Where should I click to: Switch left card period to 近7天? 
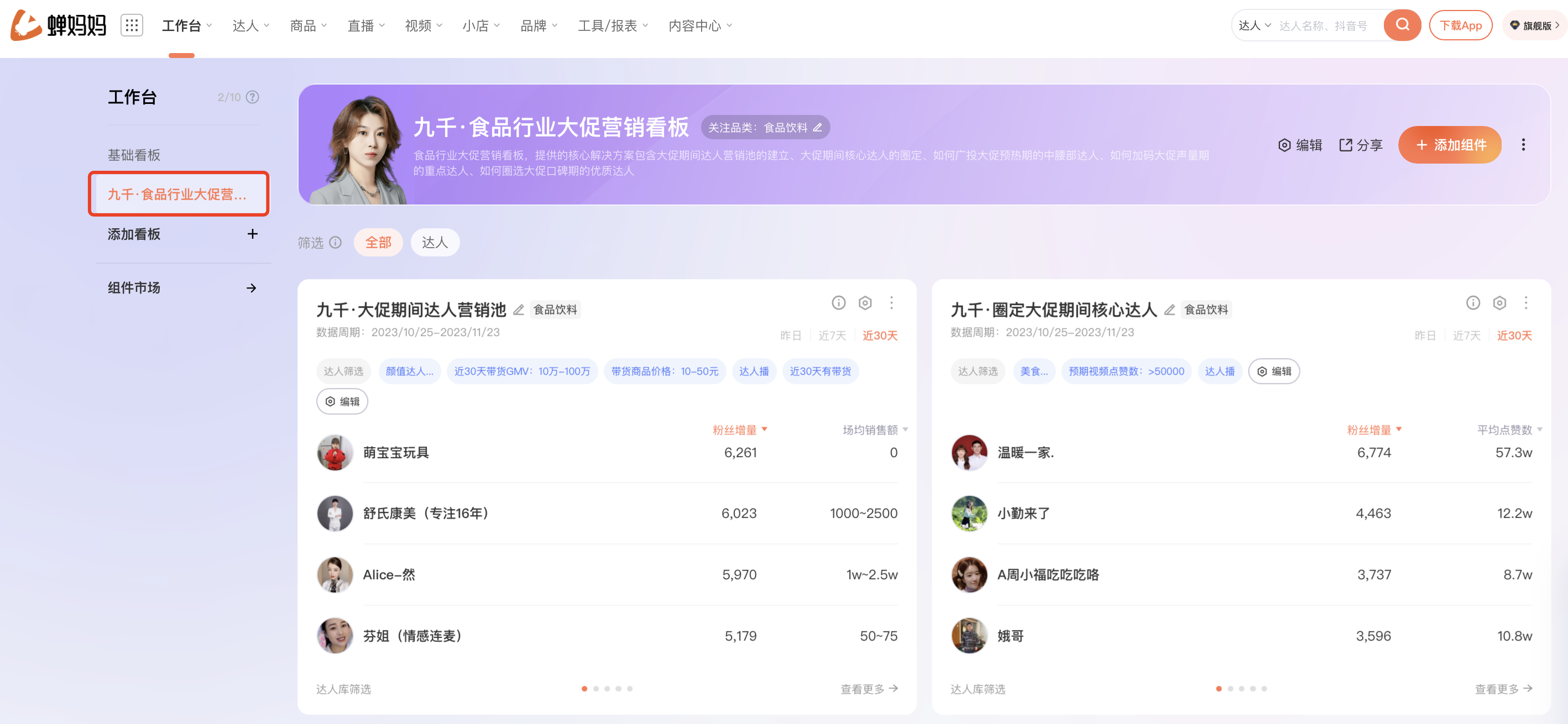832,336
